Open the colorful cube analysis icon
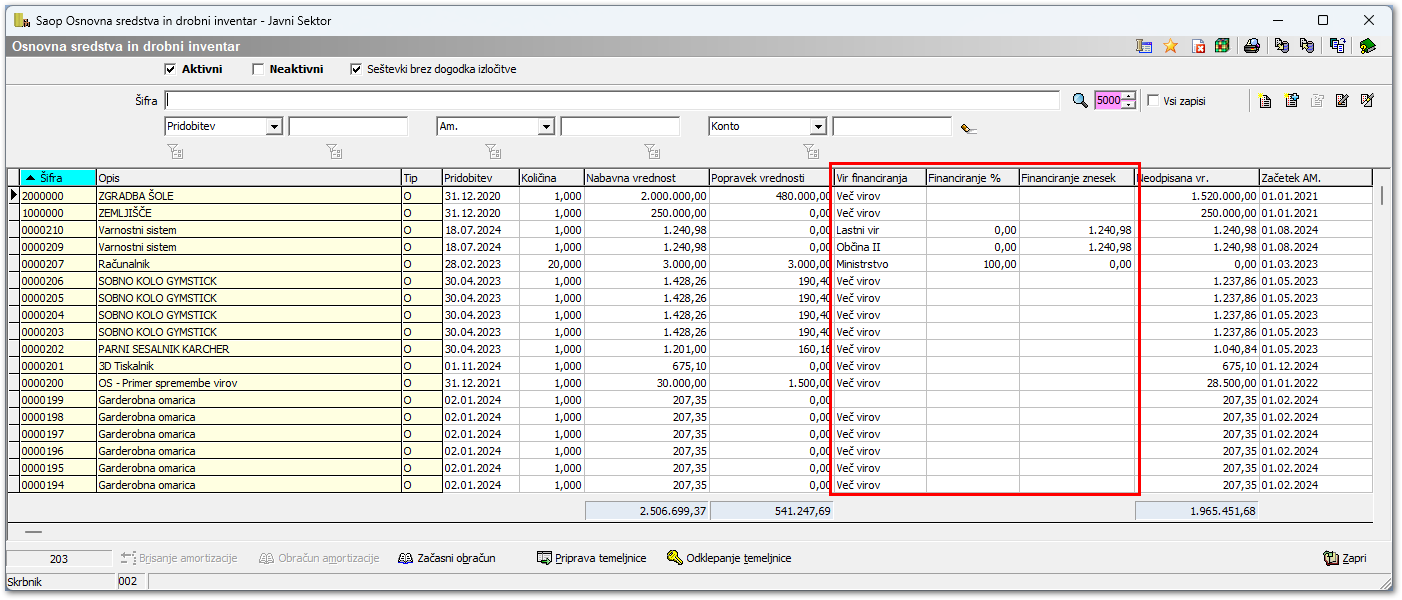 coord(1221,46)
